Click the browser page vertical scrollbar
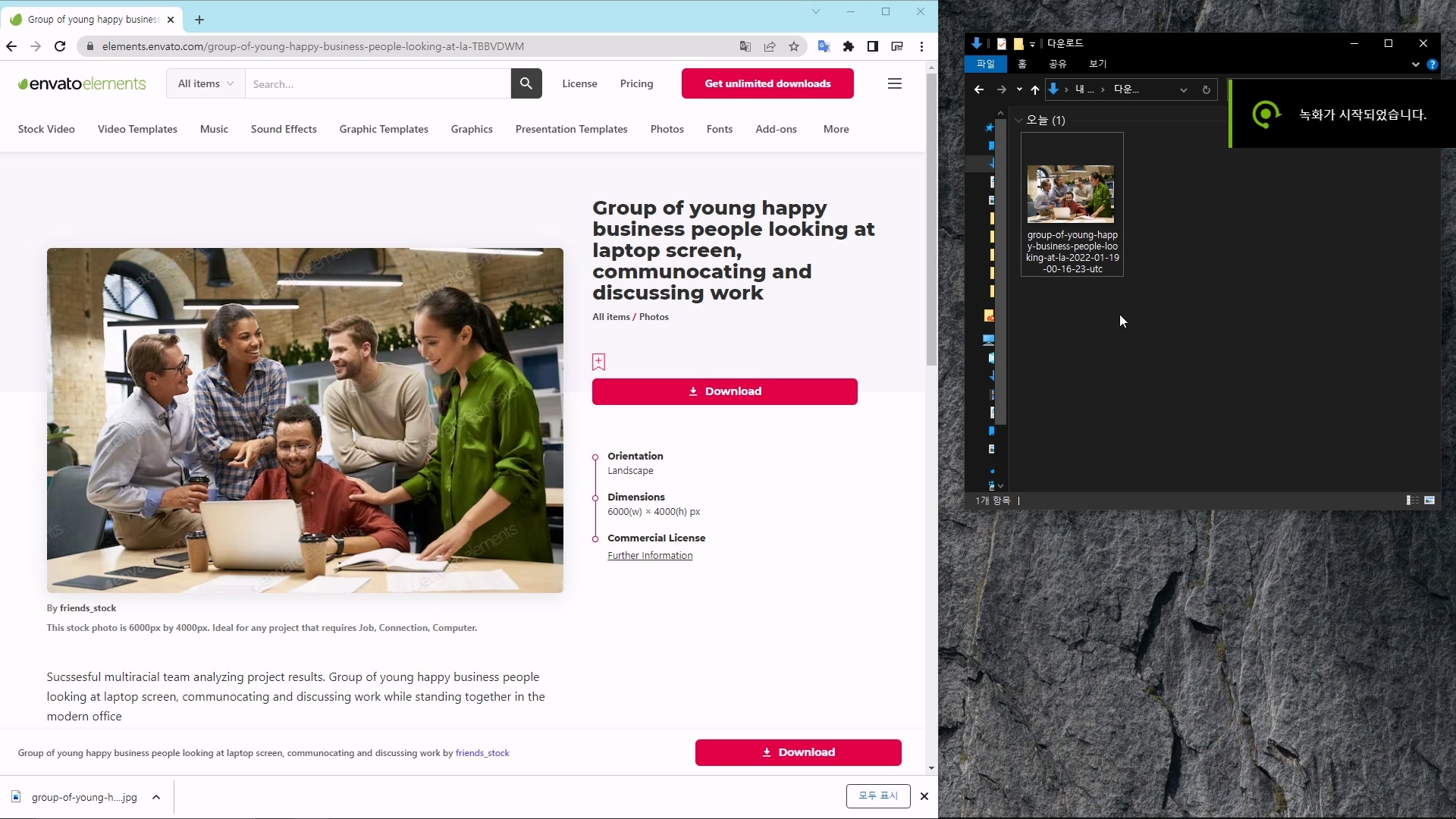Screen dimensions: 1456x819 pos(931,220)
